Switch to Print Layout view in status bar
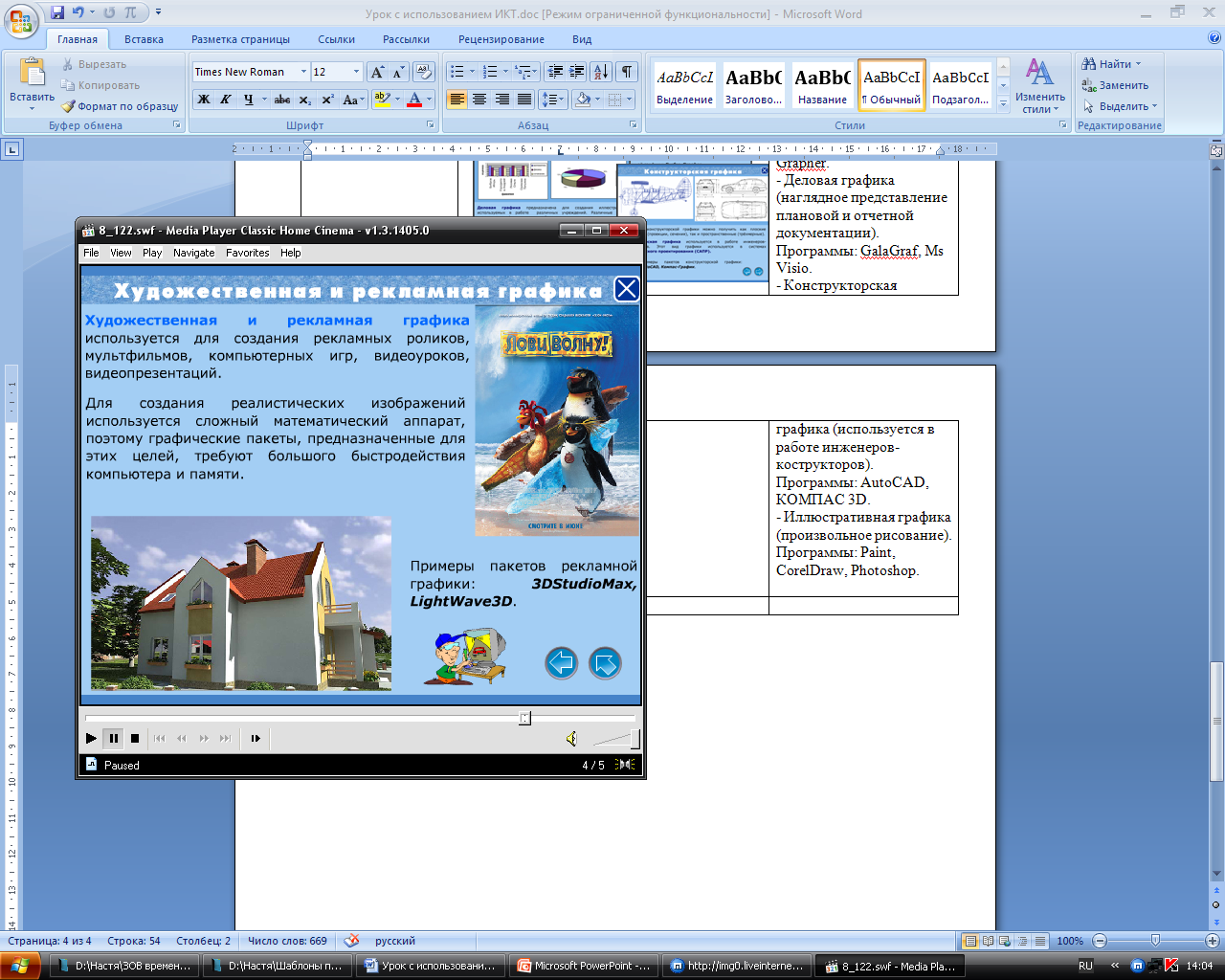Viewport: 1225px width, 980px height. [971, 941]
